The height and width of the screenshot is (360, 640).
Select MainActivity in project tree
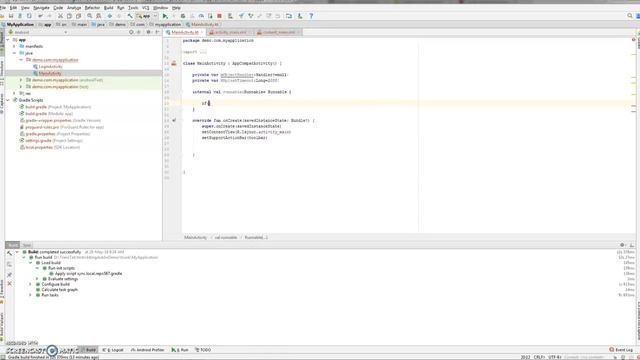[x=50, y=73]
